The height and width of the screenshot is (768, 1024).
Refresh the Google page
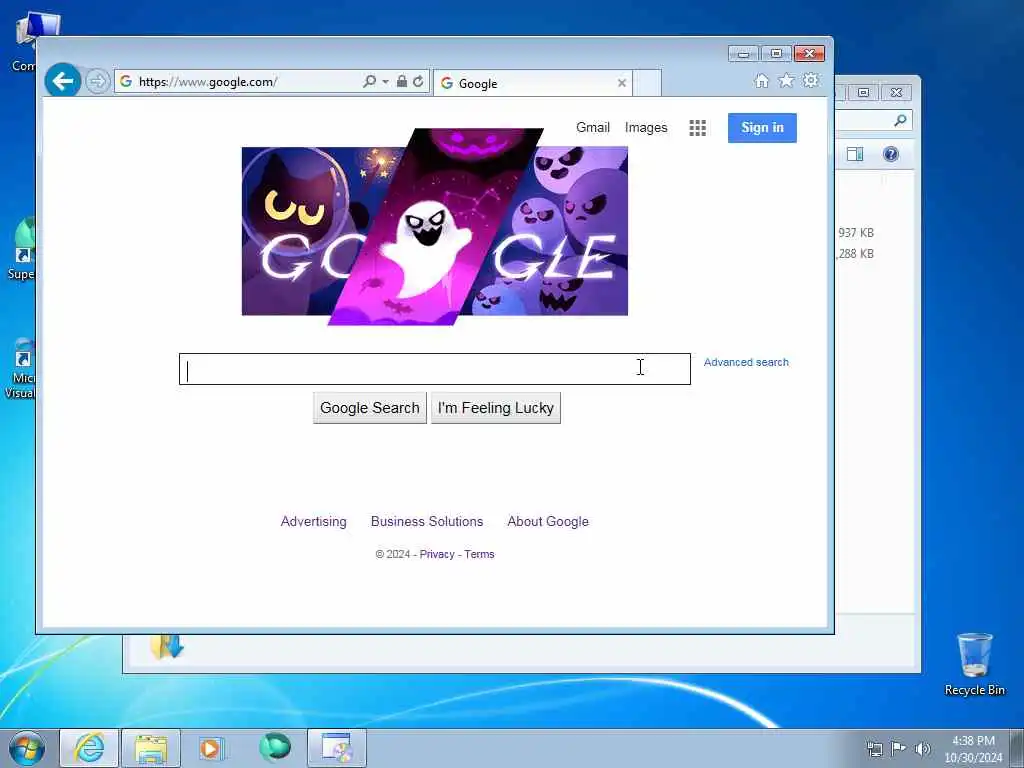pos(418,81)
